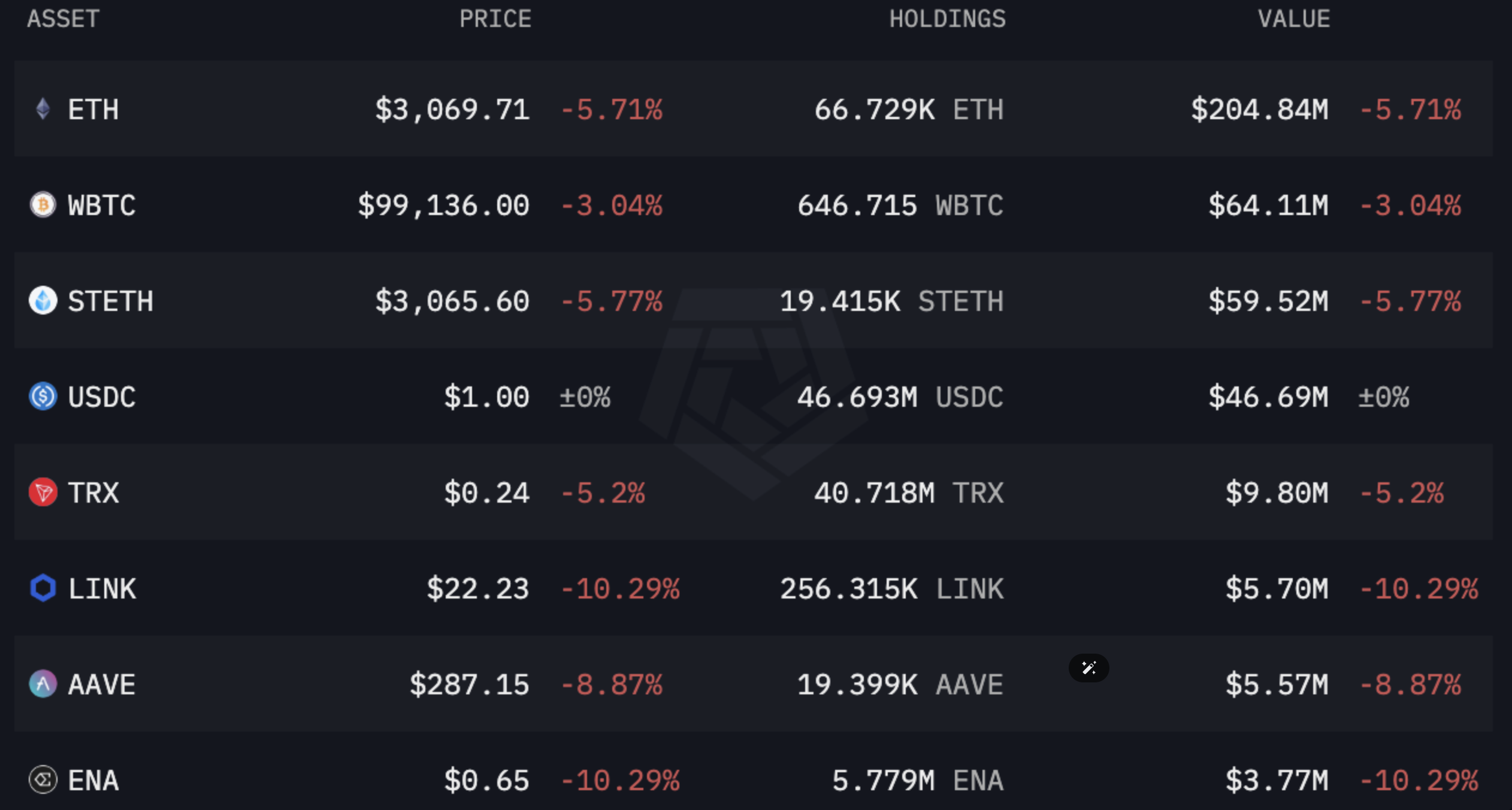
Task: Click the LINK asset name
Action: pyautogui.click(x=102, y=589)
